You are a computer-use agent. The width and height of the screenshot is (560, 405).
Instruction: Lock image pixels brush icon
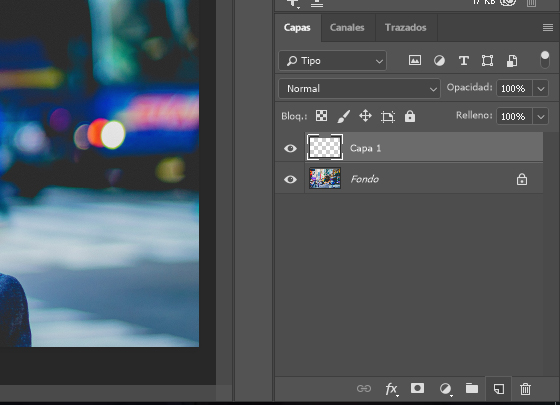(344, 116)
